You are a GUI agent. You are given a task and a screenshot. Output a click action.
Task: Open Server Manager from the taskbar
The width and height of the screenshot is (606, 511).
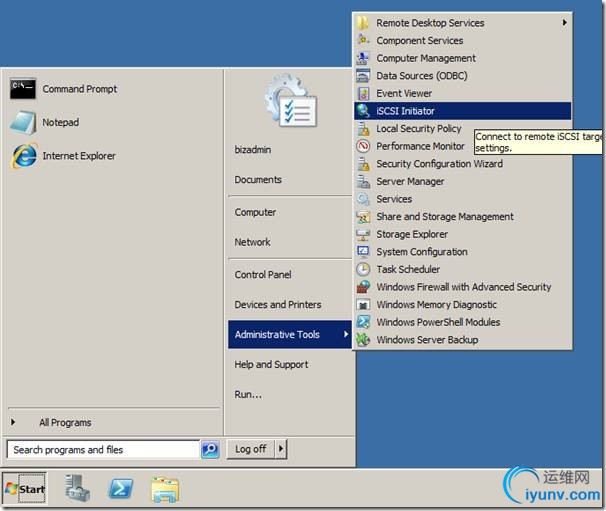[x=77, y=488]
